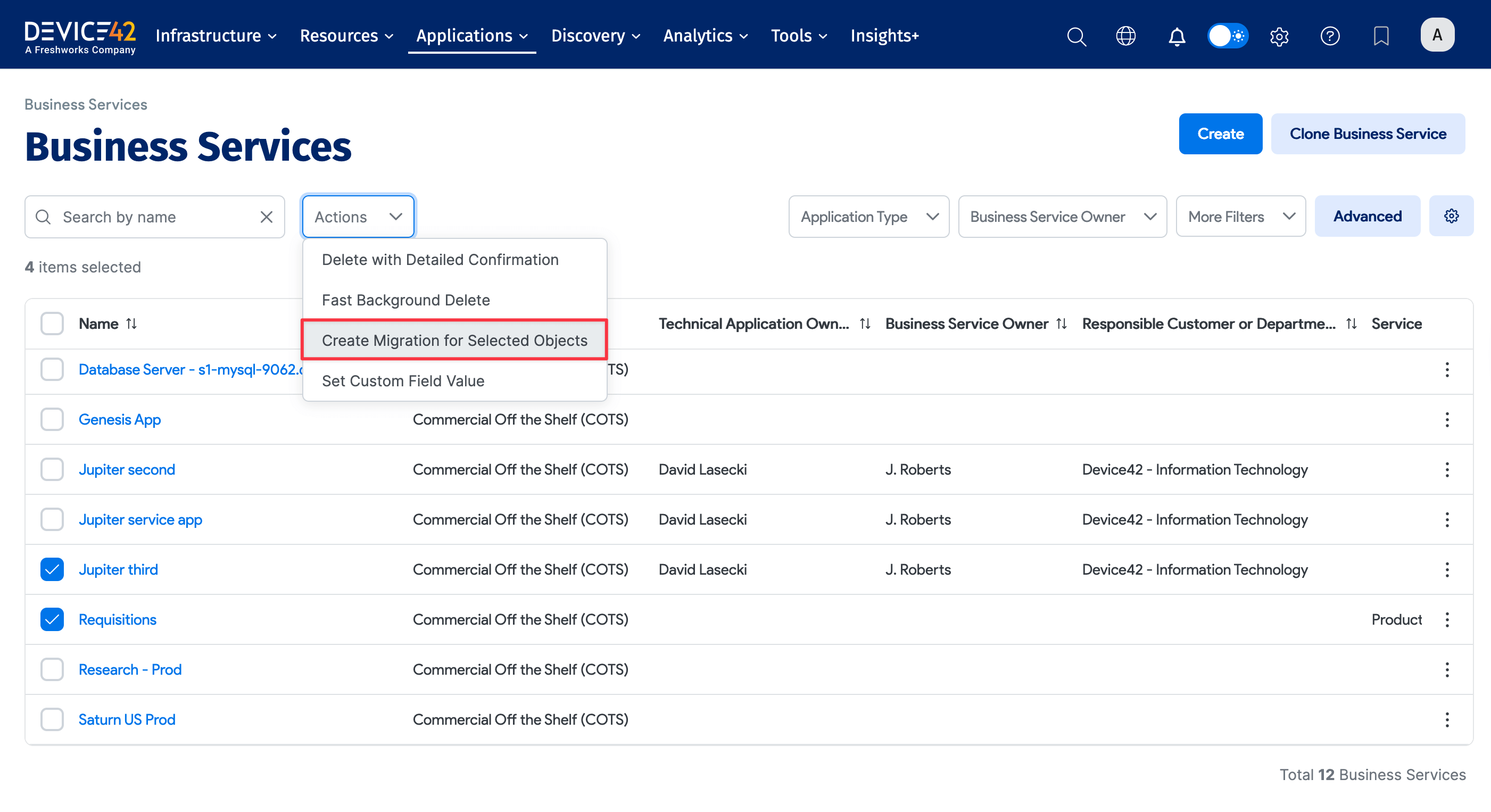Screen dimensions: 1491x812
Task: Open the global search magnifier icon
Action: coord(1076,36)
